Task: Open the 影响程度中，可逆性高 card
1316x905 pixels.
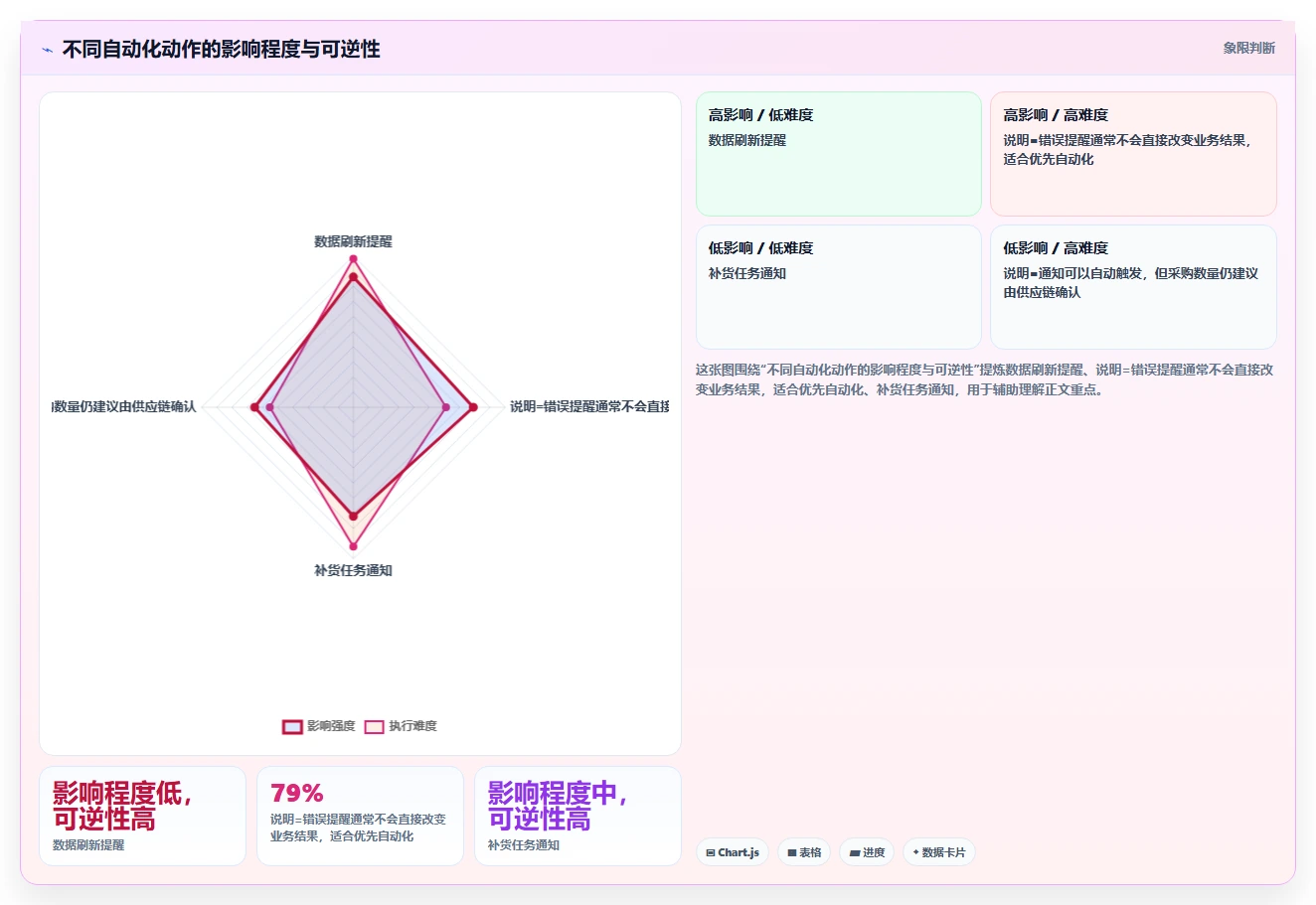Action: pyautogui.click(x=577, y=816)
